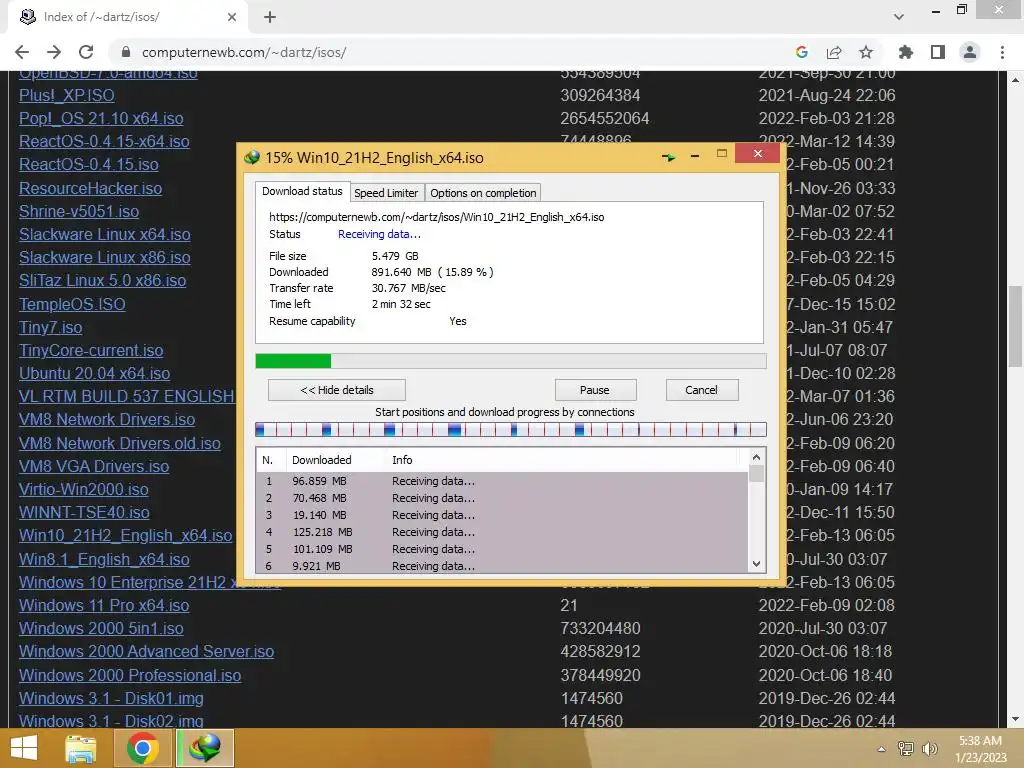The width and height of the screenshot is (1024, 768).
Task: Click the Google icon in address bar
Action: pos(802,52)
